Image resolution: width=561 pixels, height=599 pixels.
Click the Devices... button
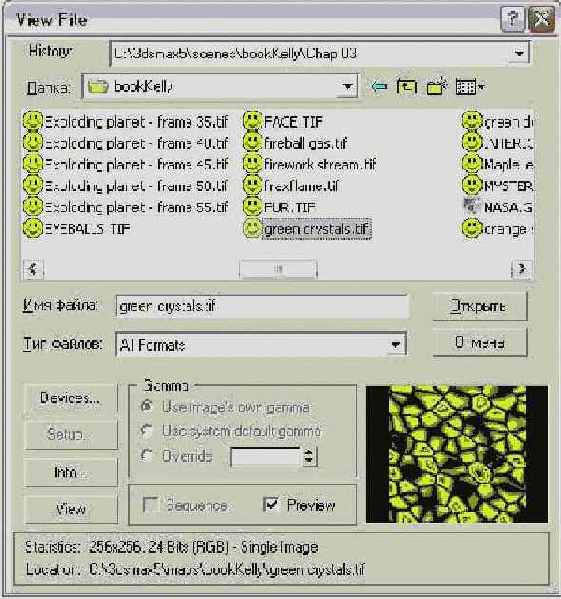(70, 399)
